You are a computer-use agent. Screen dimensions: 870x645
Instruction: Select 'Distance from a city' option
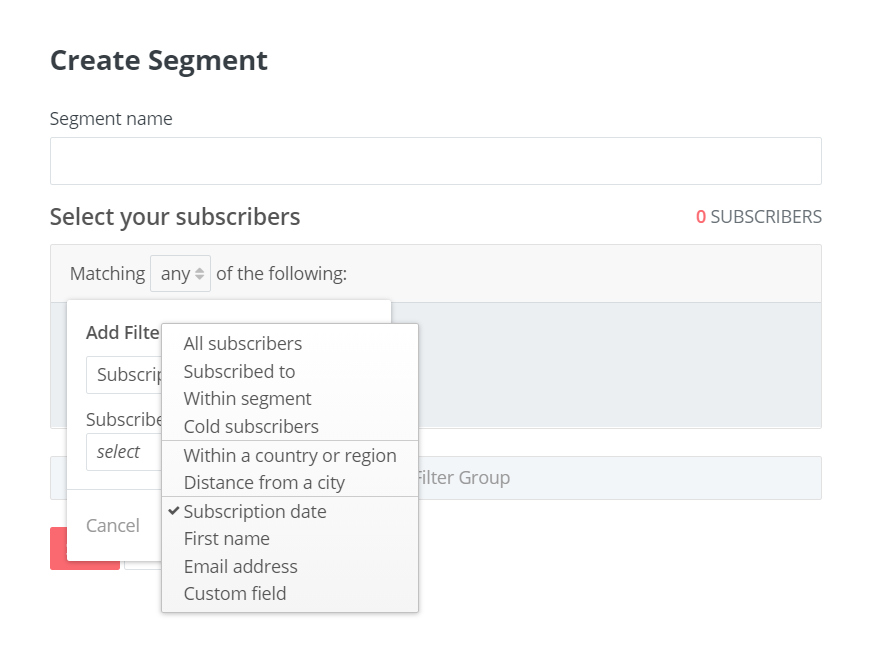click(264, 483)
